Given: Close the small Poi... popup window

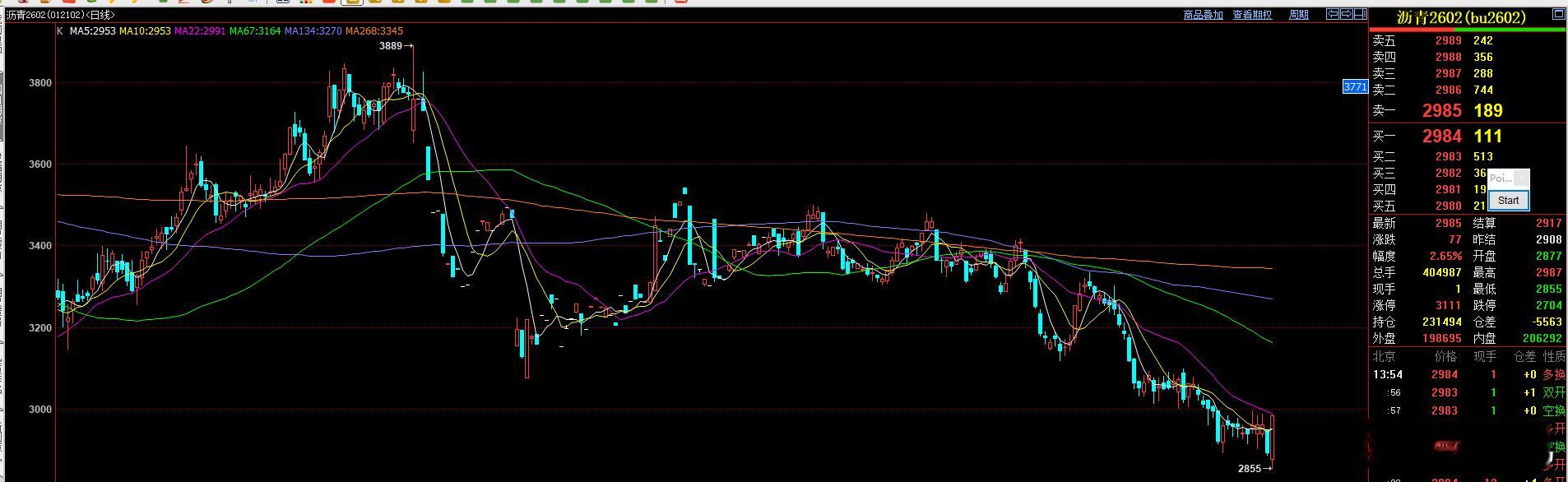Looking at the screenshot, I should click(1522, 178).
